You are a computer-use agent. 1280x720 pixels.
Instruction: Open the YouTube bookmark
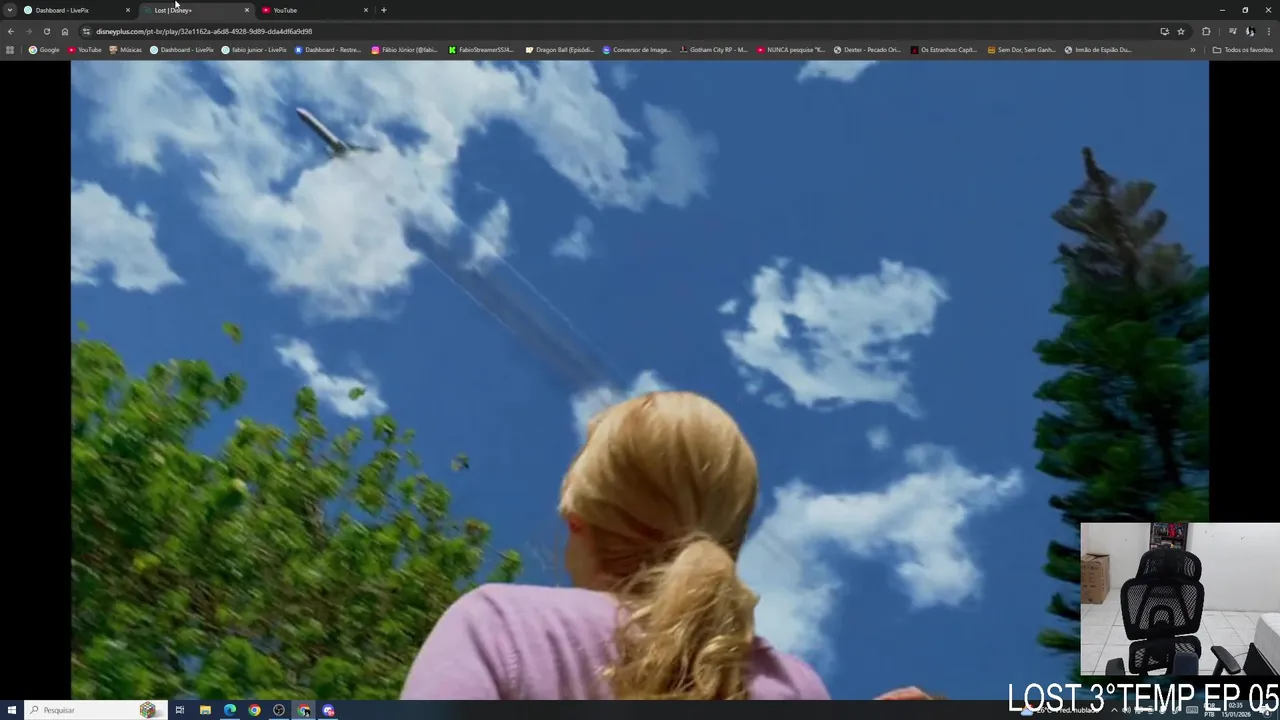85,49
